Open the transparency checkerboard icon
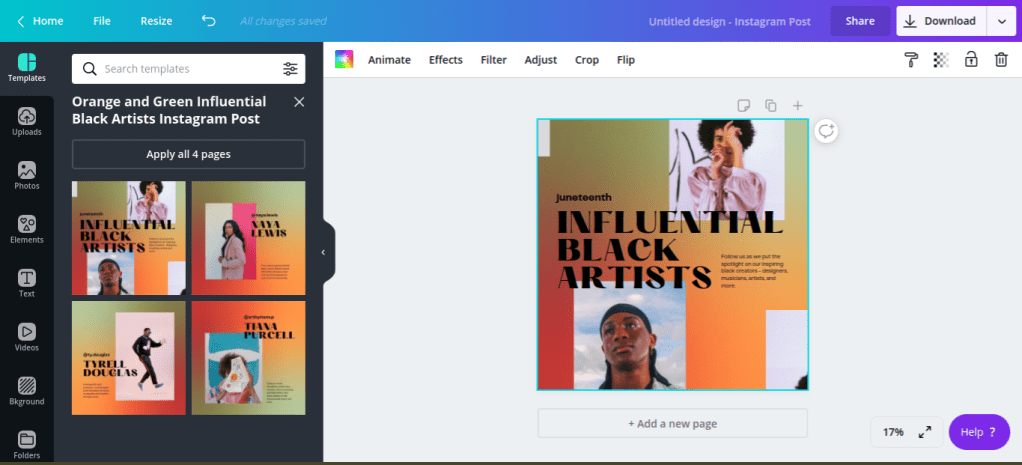This screenshot has width=1022, height=465. tap(941, 60)
